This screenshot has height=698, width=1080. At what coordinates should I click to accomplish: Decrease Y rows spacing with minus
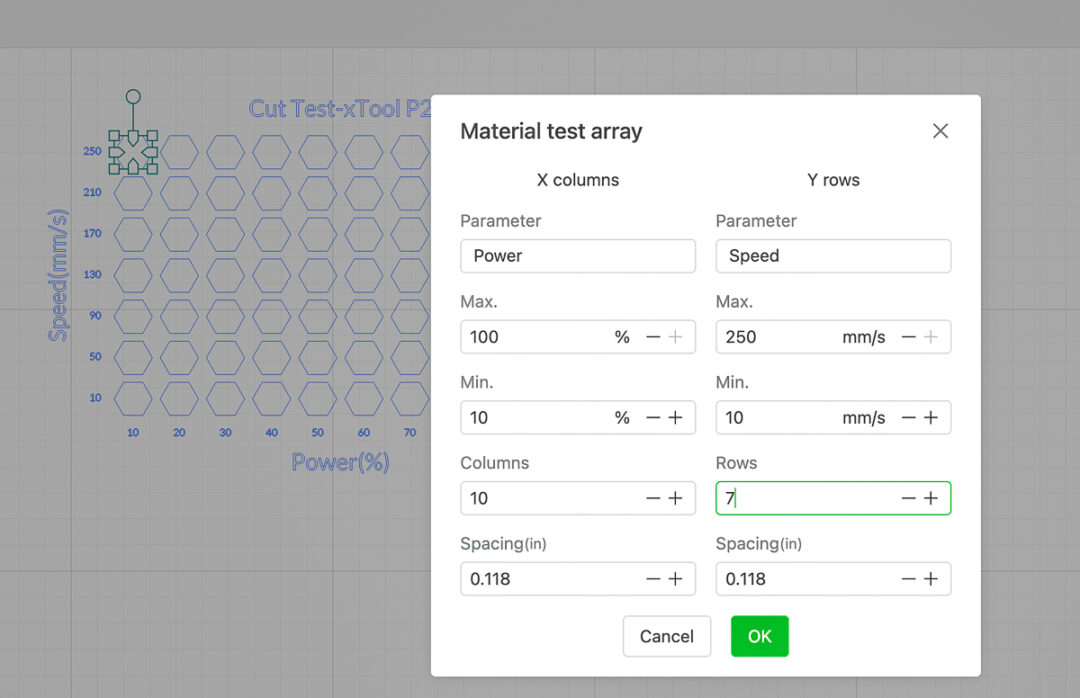click(x=908, y=579)
